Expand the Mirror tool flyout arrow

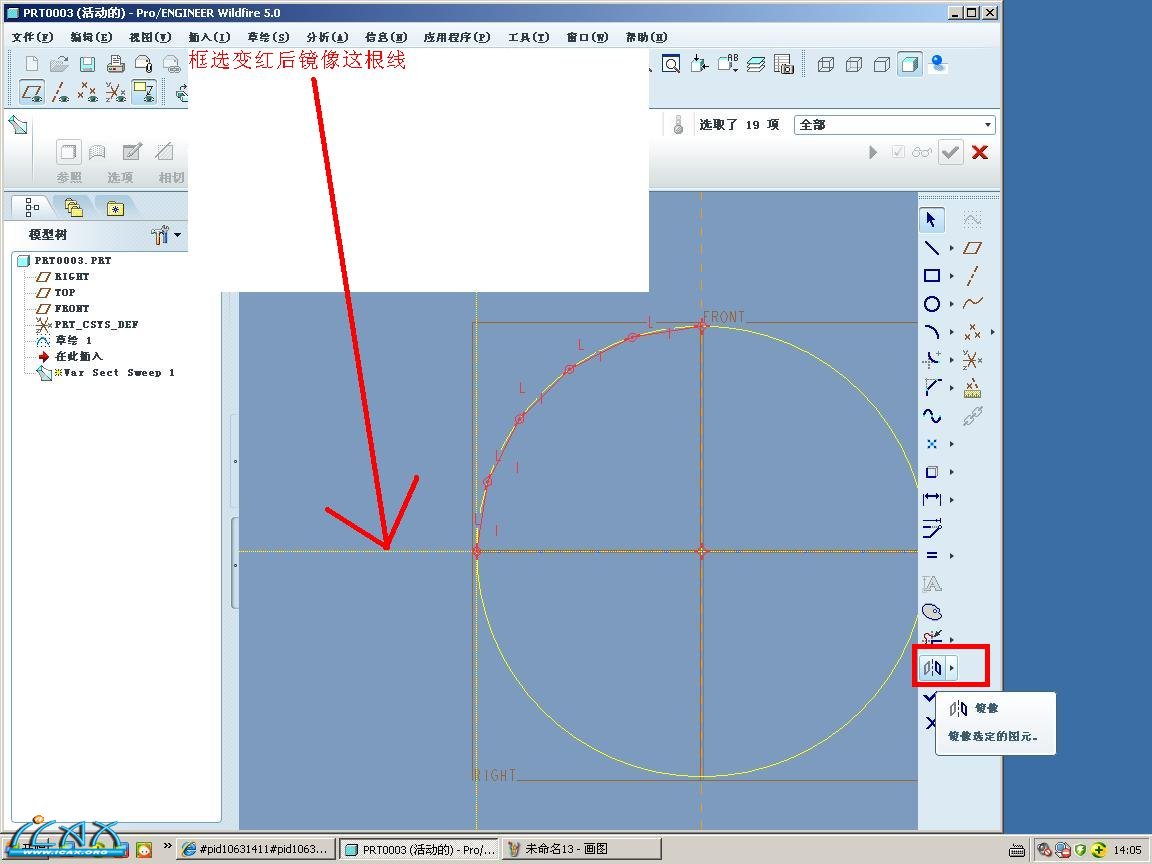tap(952, 667)
